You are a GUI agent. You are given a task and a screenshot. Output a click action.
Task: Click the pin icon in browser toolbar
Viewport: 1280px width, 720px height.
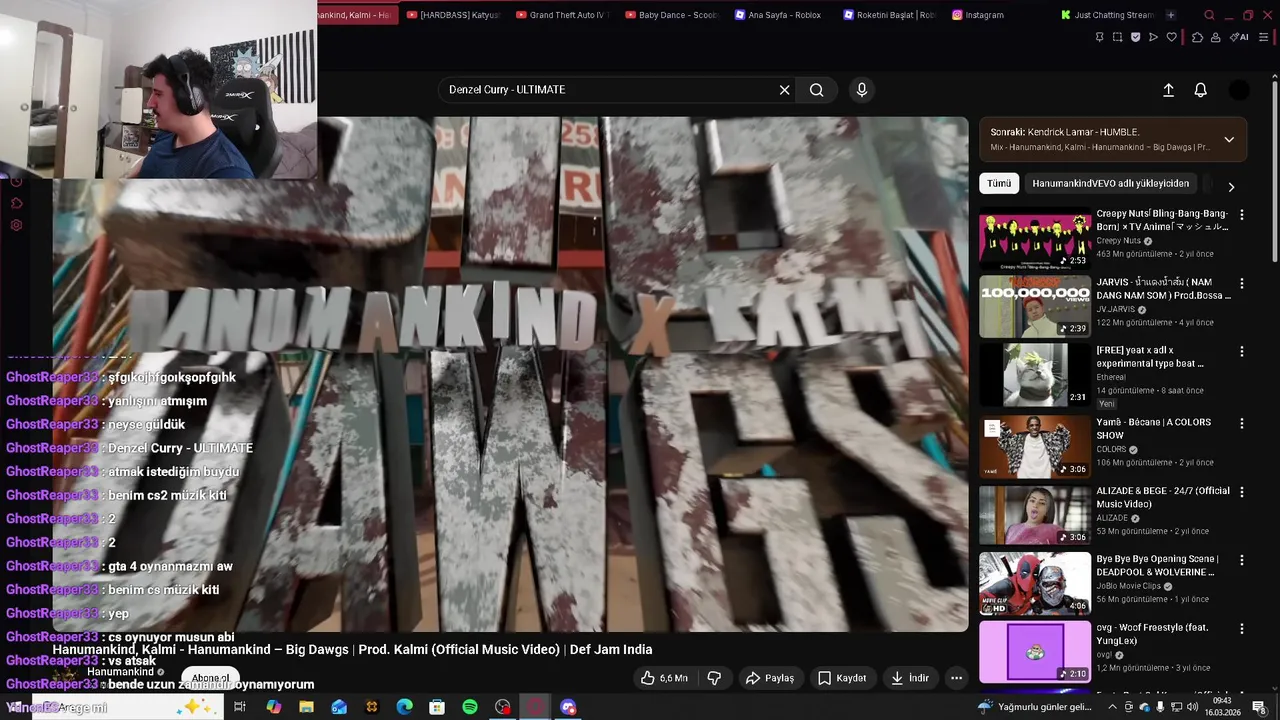pyautogui.click(x=1099, y=37)
